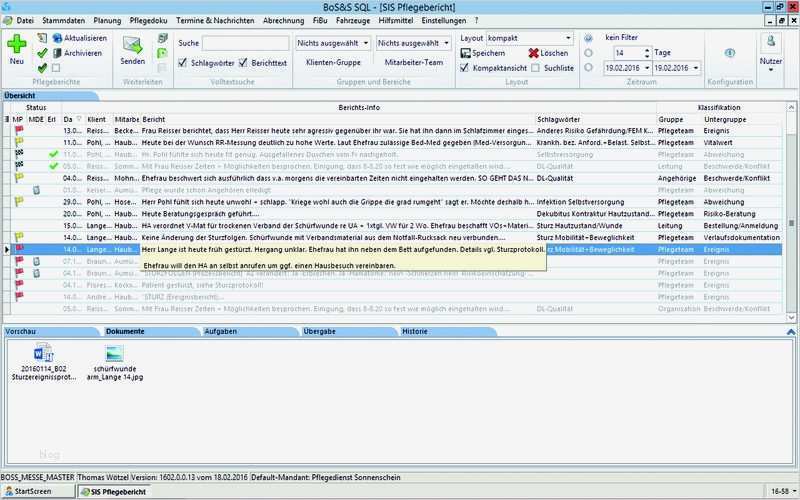Click the top icon in Weiterleiten group
Screen dimensions: 800x500
tap(162, 38)
